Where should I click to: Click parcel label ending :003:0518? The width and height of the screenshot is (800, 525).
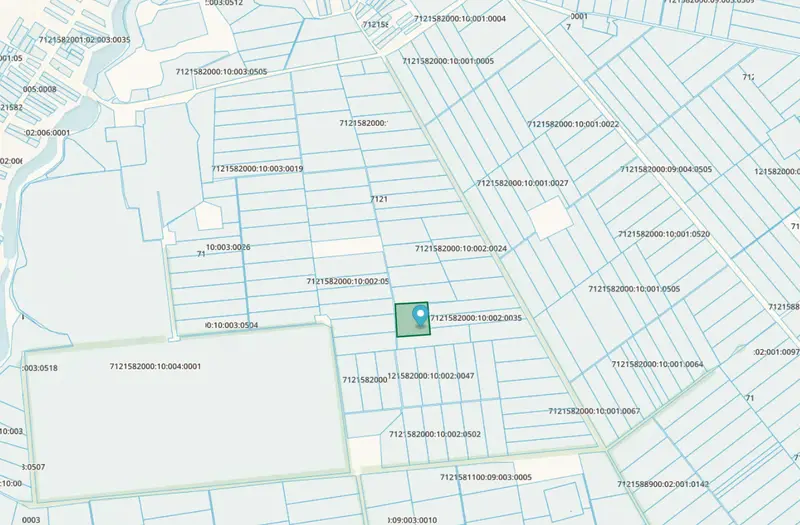tap(40, 368)
